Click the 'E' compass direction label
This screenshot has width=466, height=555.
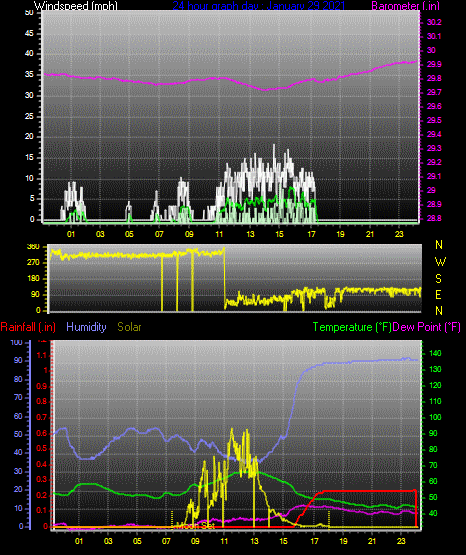coord(438,295)
